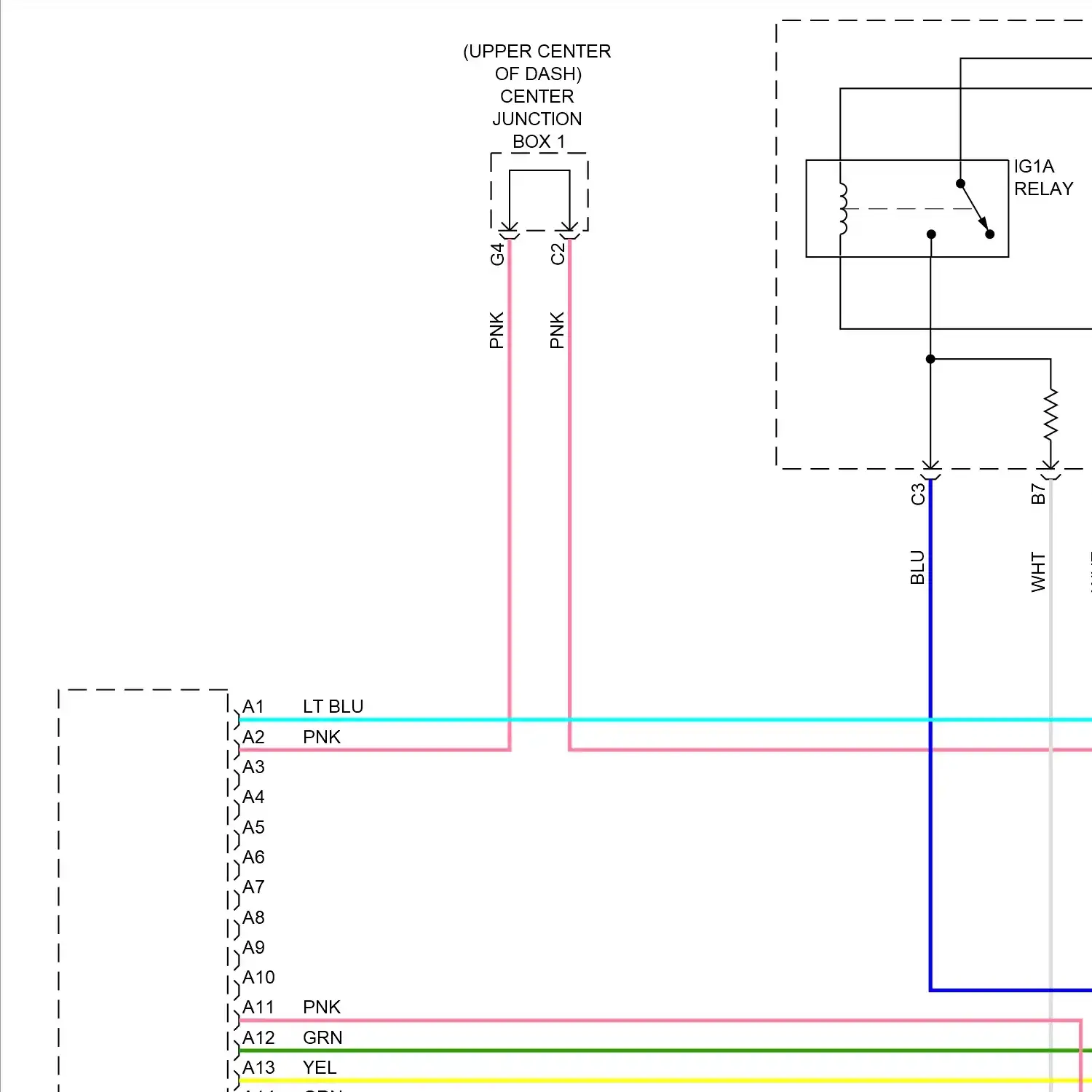
Task: Click pin label A4
Action: pyautogui.click(x=253, y=797)
